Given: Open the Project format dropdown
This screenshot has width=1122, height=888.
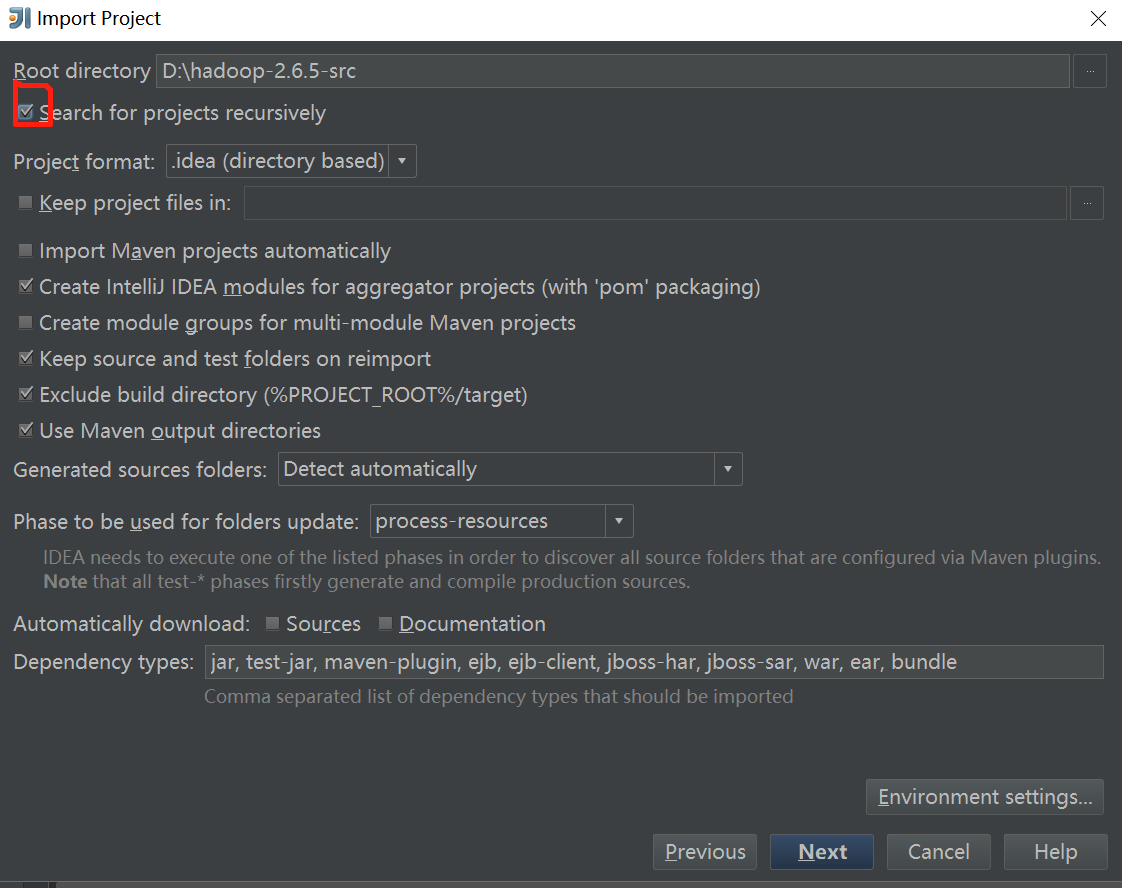Looking at the screenshot, I should click(x=403, y=160).
